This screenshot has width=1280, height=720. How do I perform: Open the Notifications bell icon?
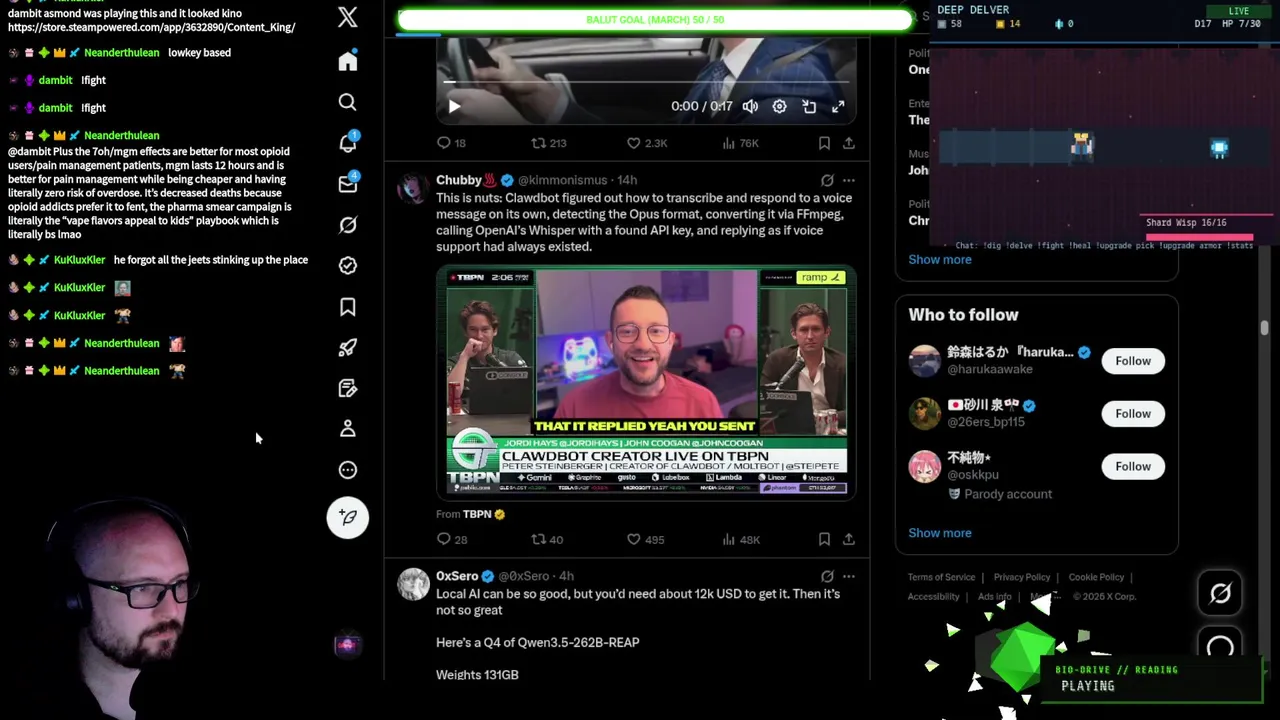pos(348,143)
